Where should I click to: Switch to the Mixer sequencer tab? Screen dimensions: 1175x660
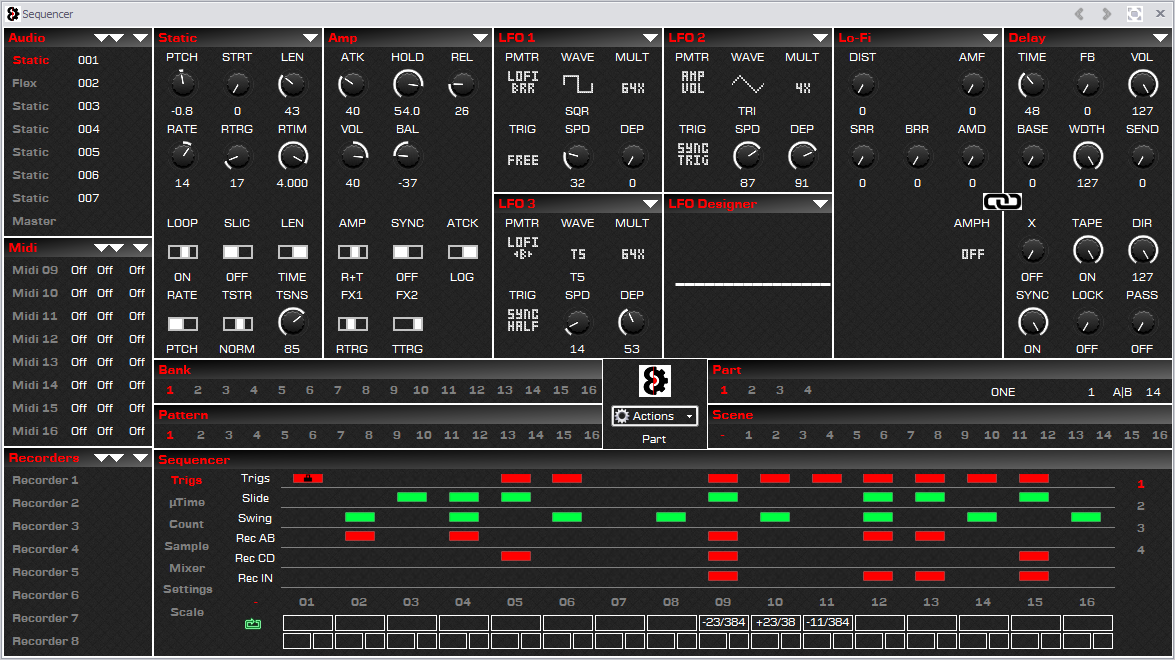187,568
